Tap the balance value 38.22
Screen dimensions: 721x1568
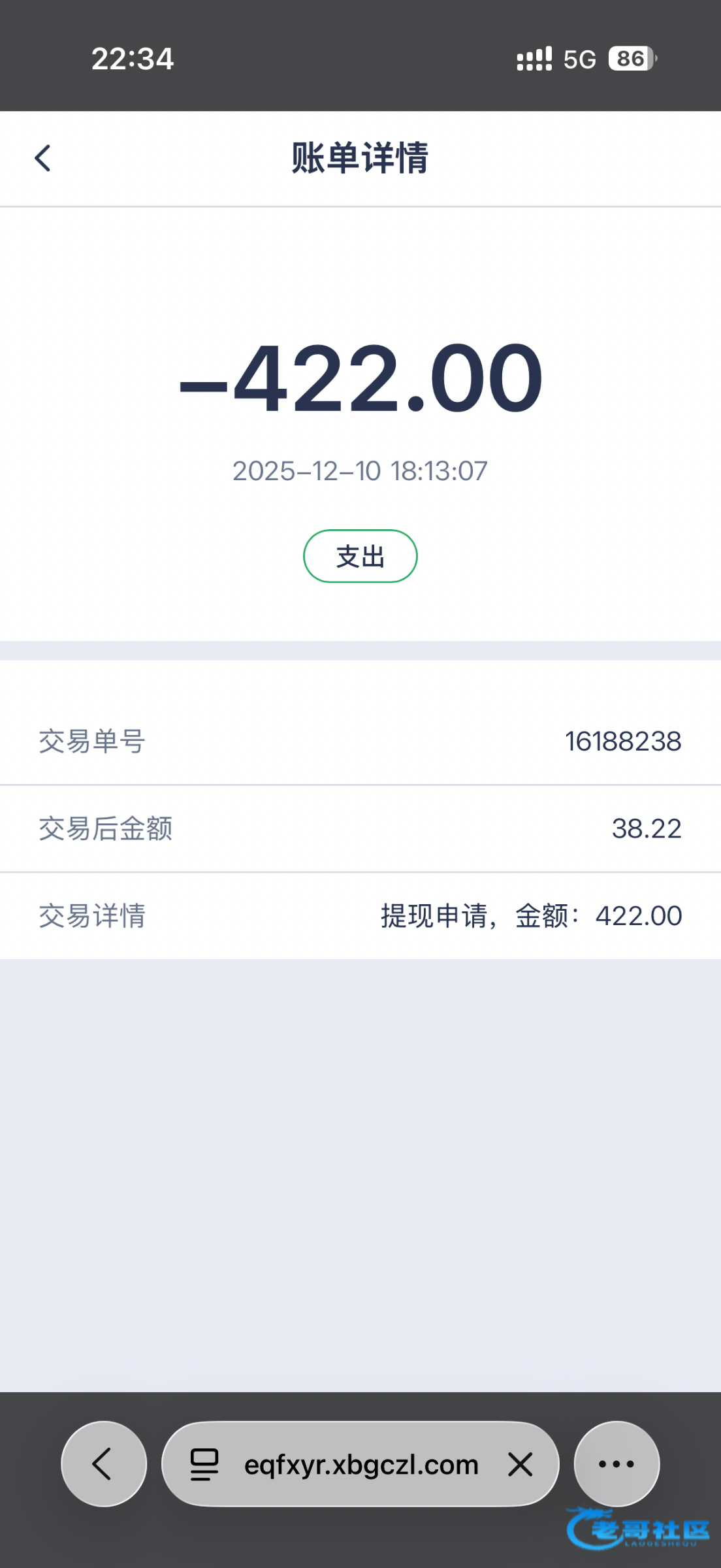tap(646, 828)
